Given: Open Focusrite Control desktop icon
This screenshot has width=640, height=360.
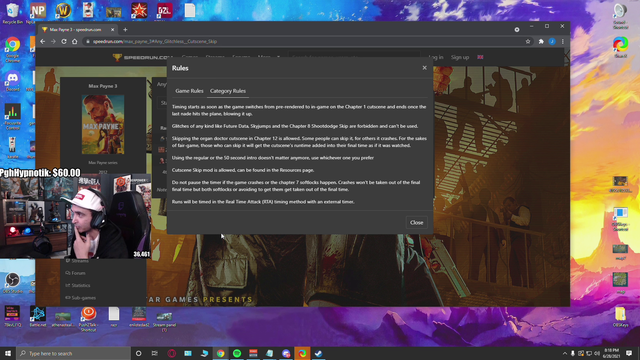Looking at the screenshot, I should (12, 116).
